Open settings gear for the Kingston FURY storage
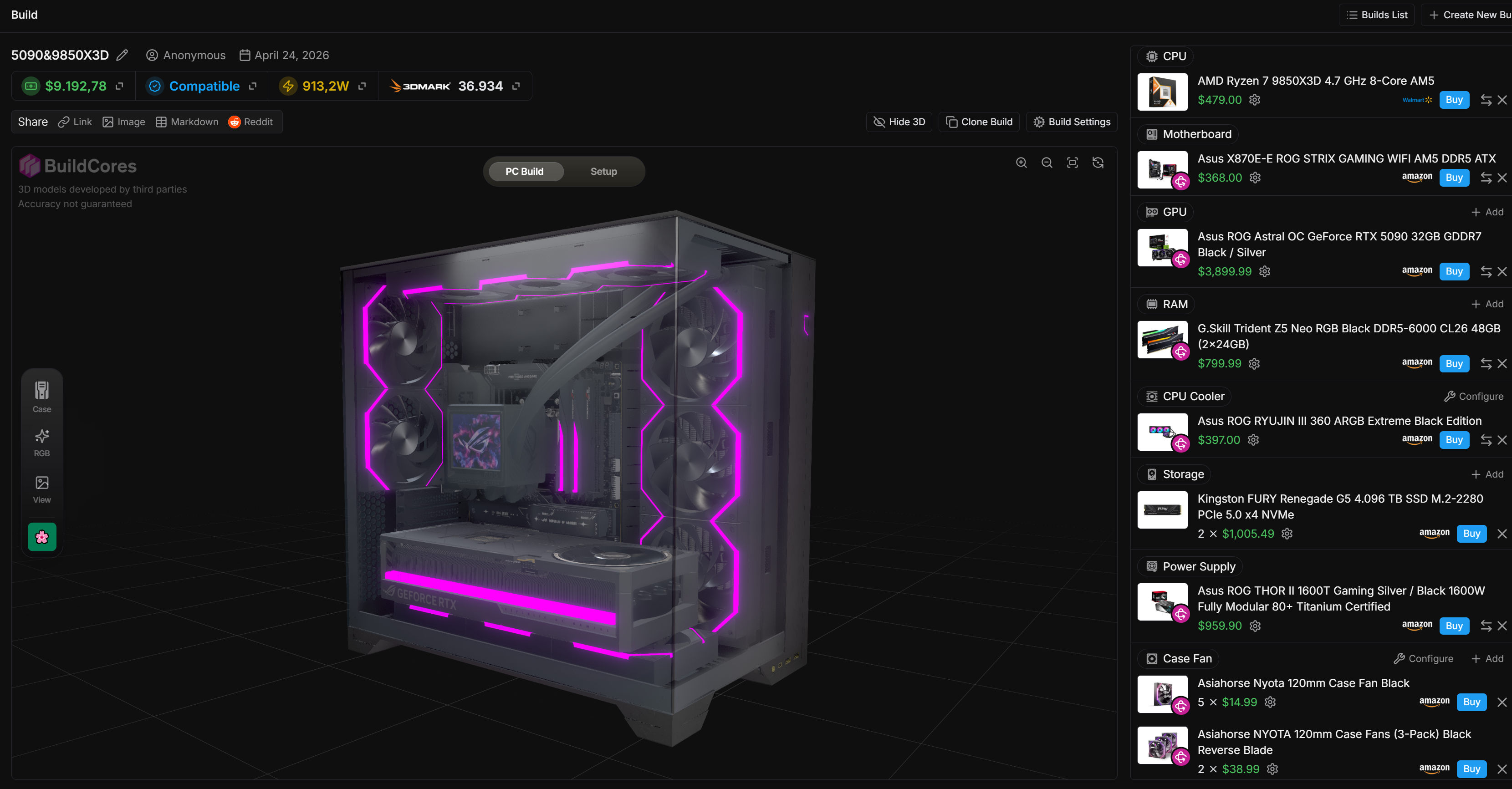 tap(1287, 534)
